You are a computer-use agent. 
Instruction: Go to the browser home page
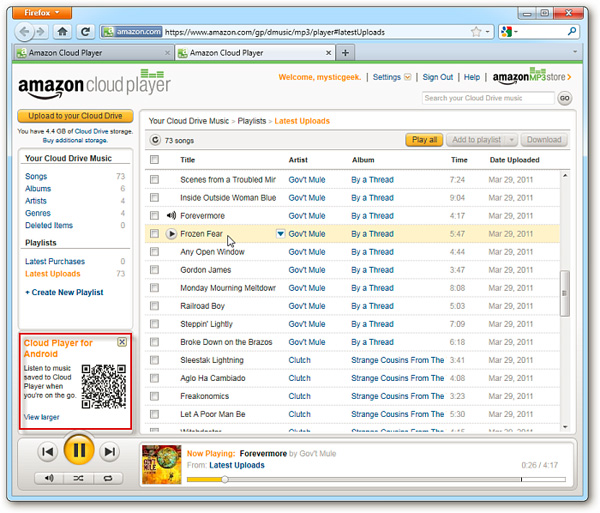tap(62, 31)
